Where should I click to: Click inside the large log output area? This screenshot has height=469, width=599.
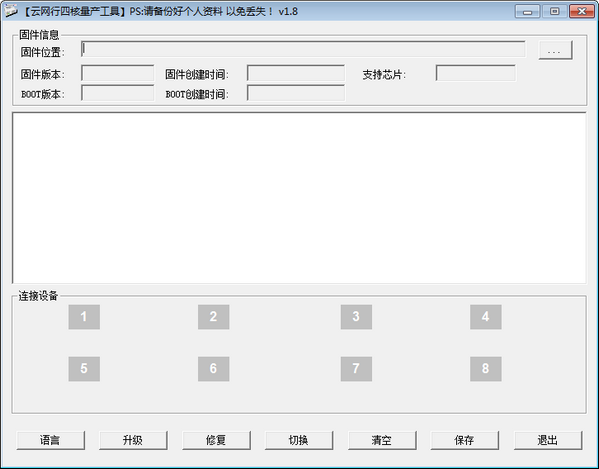[300, 198]
